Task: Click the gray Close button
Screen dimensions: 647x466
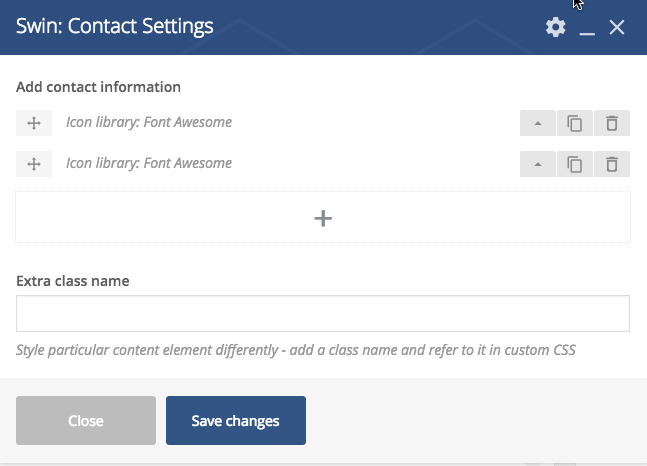Action: [x=86, y=421]
